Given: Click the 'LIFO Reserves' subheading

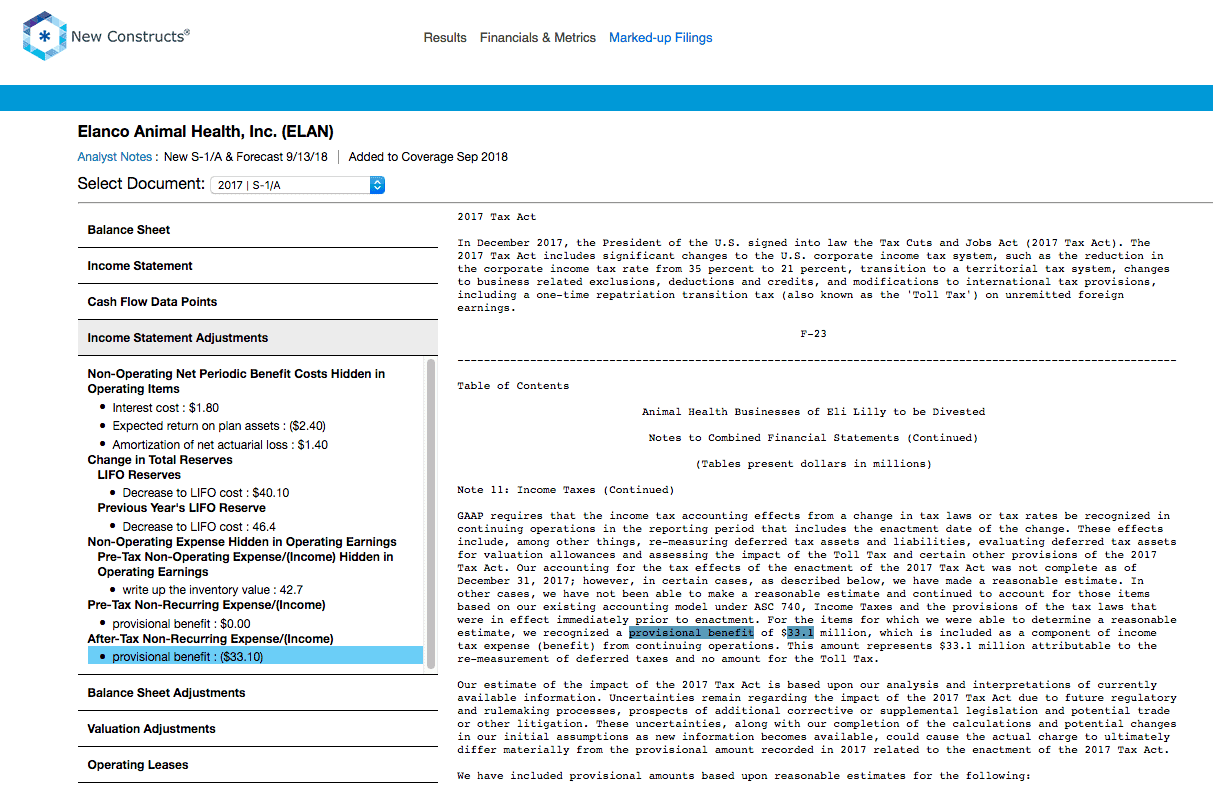Looking at the screenshot, I should [x=139, y=475].
